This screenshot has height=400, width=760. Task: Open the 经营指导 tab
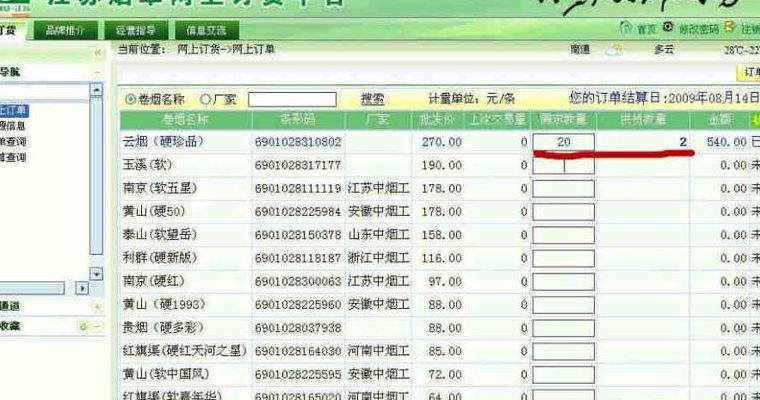136,31
